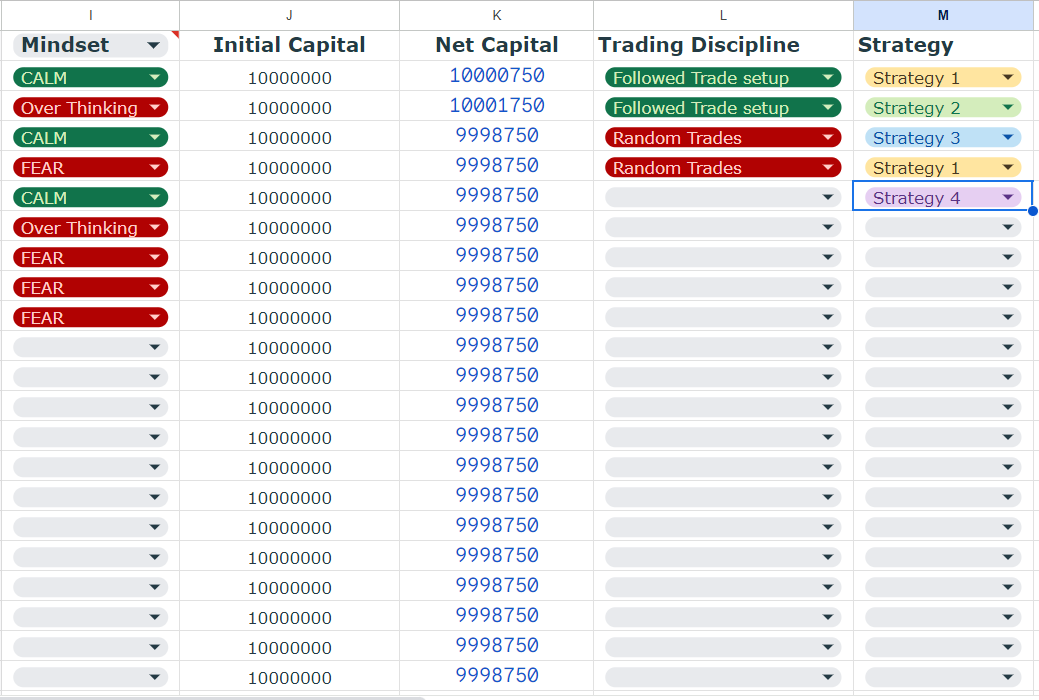The height and width of the screenshot is (700, 1039).
Task: Click the red note indicator on Mindset cell
Action: (176, 34)
